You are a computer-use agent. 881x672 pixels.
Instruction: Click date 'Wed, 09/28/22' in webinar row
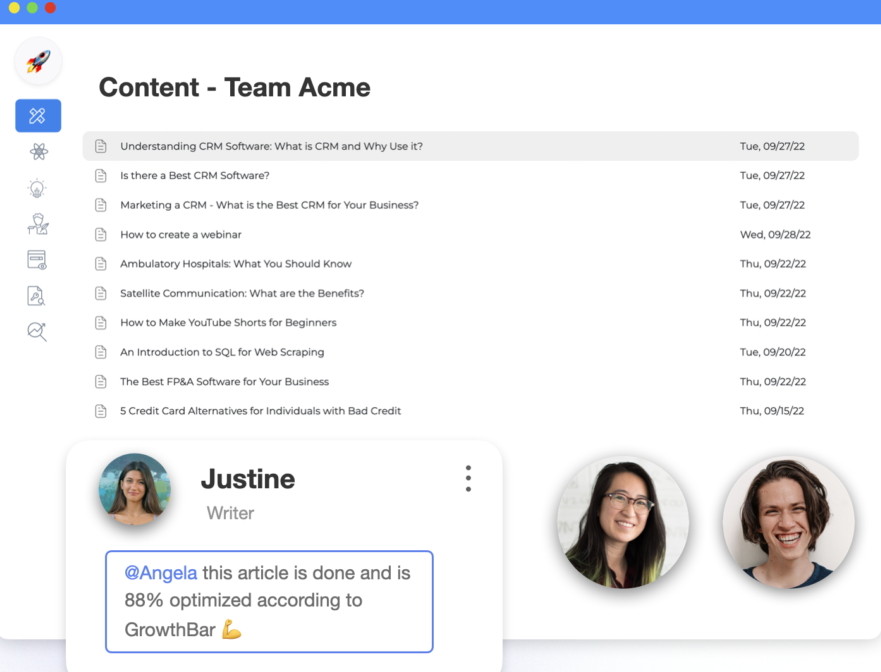coord(775,234)
